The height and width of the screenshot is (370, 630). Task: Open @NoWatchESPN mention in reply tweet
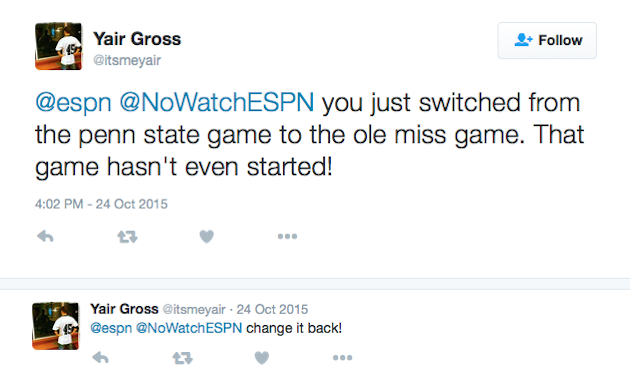point(189,328)
